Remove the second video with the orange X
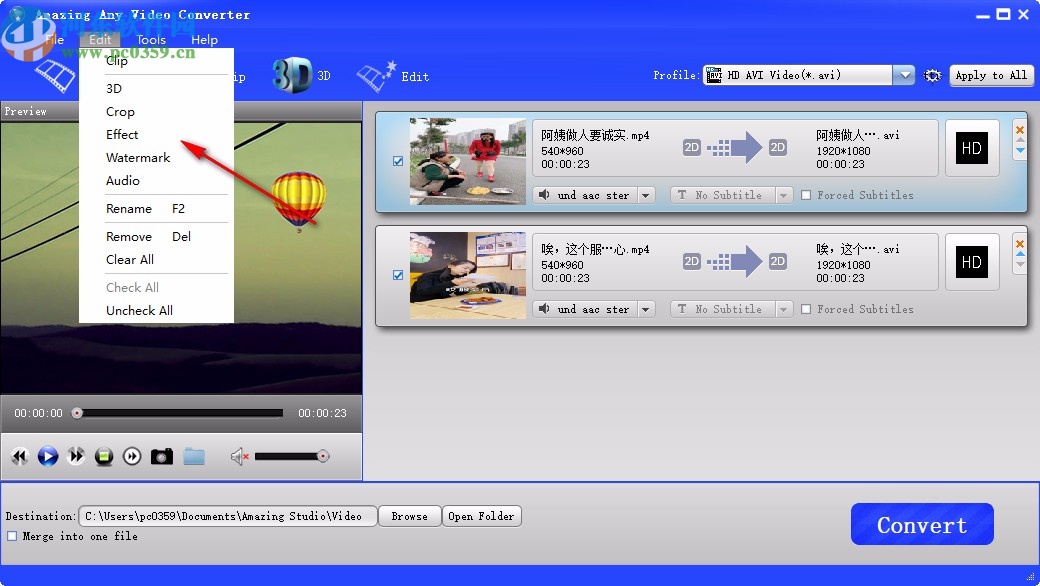The image size is (1040, 586). pos(1019,243)
